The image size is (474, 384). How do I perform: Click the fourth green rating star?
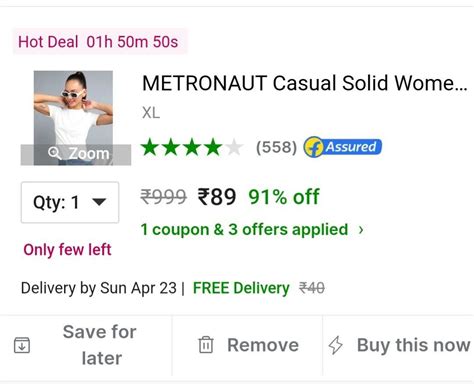click(x=213, y=147)
